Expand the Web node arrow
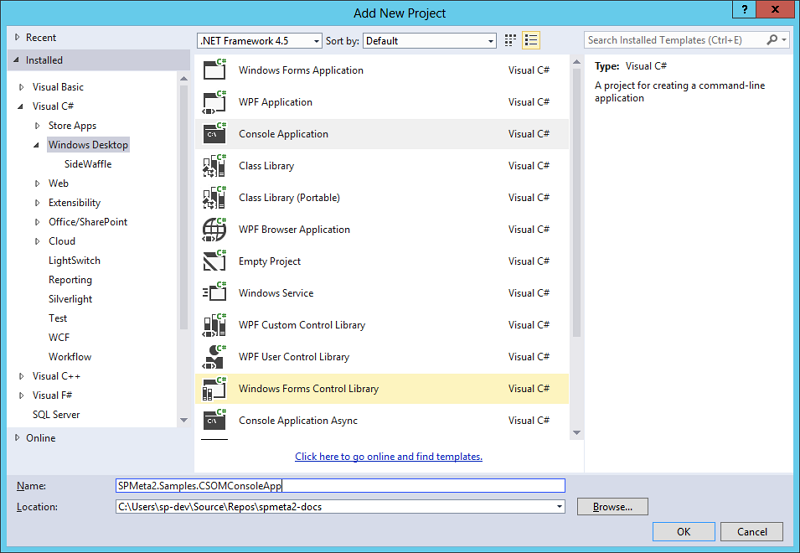The image size is (800, 553). [x=37, y=184]
